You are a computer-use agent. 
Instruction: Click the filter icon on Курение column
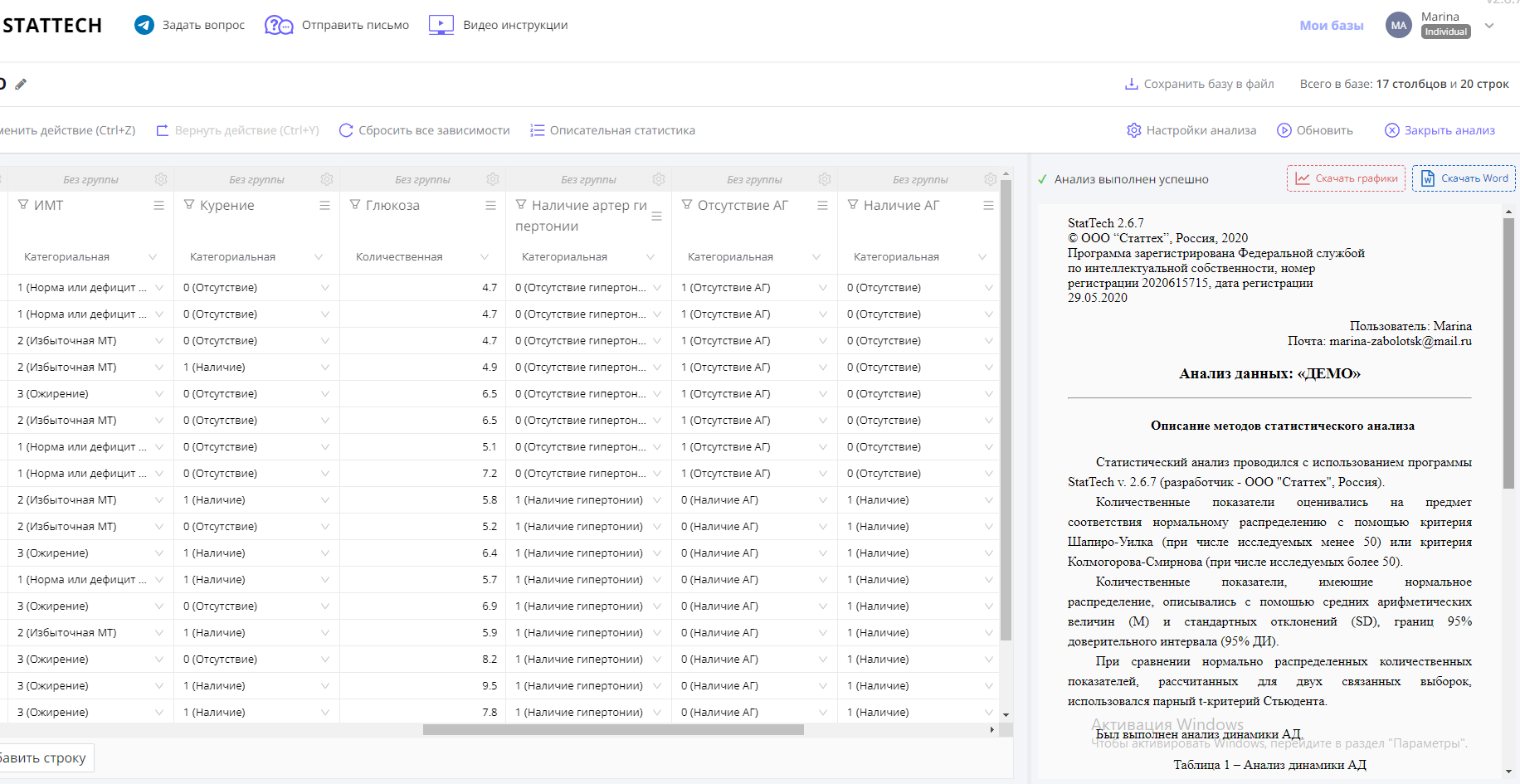tap(189, 205)
